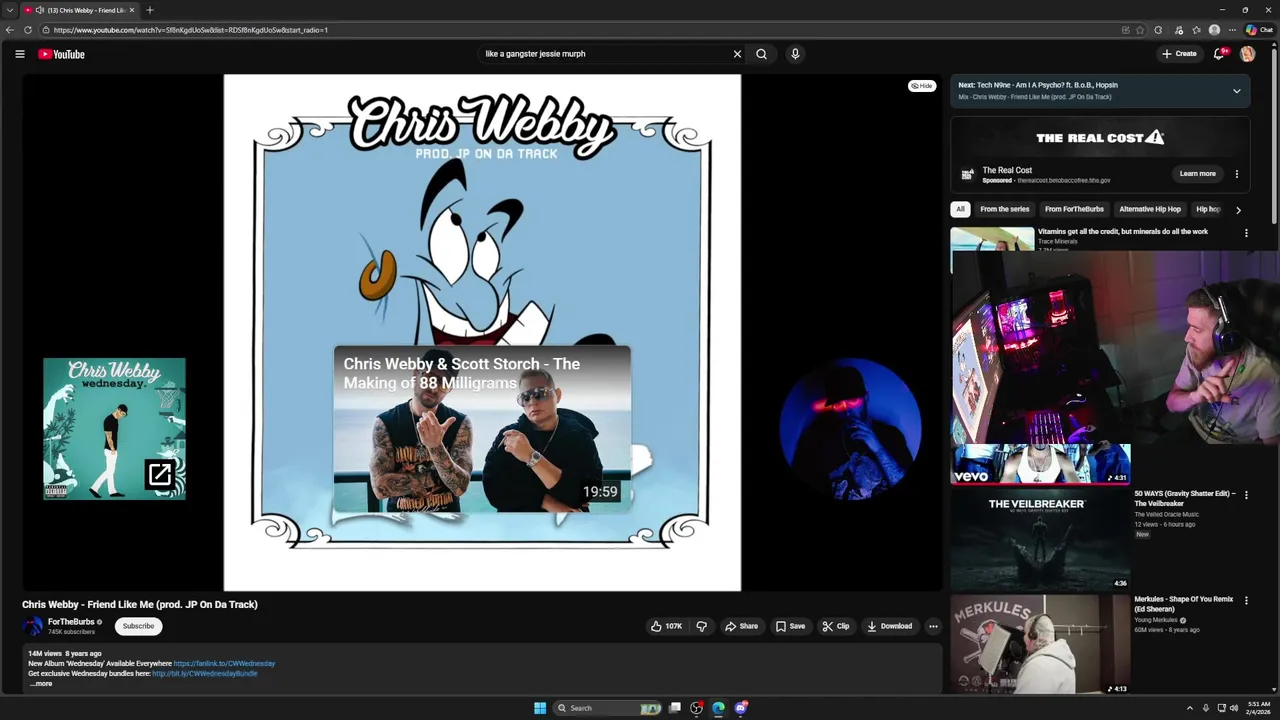1280x720 pixels.
Task: Add this page to favorites star
Action: pyautogui.click(x=1140, y=30)
